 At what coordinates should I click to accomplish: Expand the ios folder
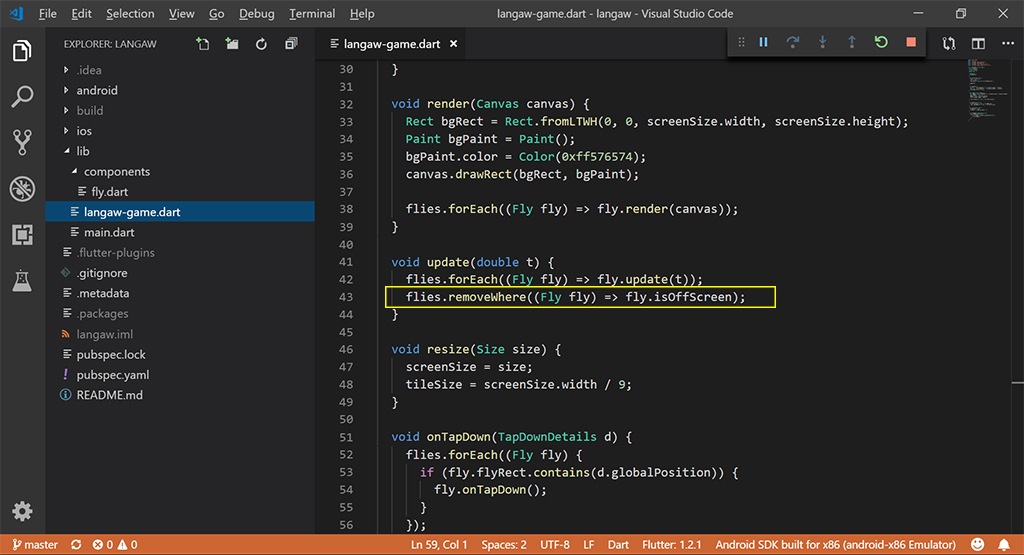coord(84,131)
